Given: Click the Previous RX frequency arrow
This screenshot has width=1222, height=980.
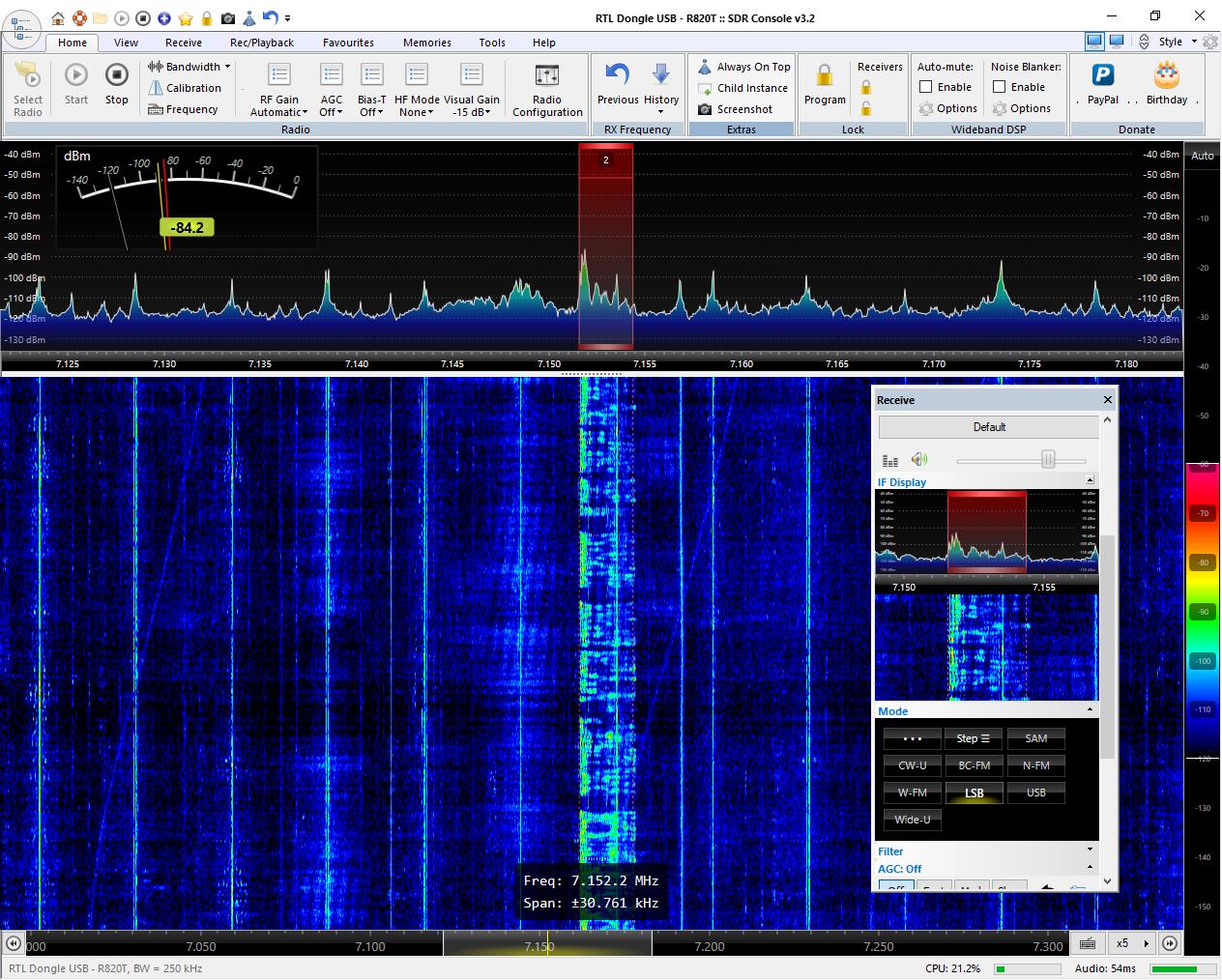Looking at the screenshot, I should pos(617,75).
